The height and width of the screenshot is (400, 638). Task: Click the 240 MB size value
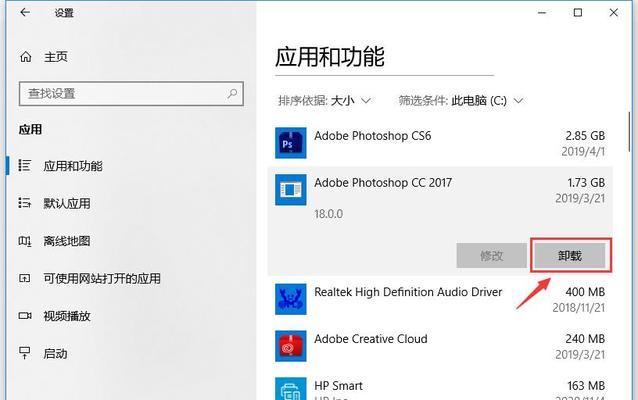[585, 339]
